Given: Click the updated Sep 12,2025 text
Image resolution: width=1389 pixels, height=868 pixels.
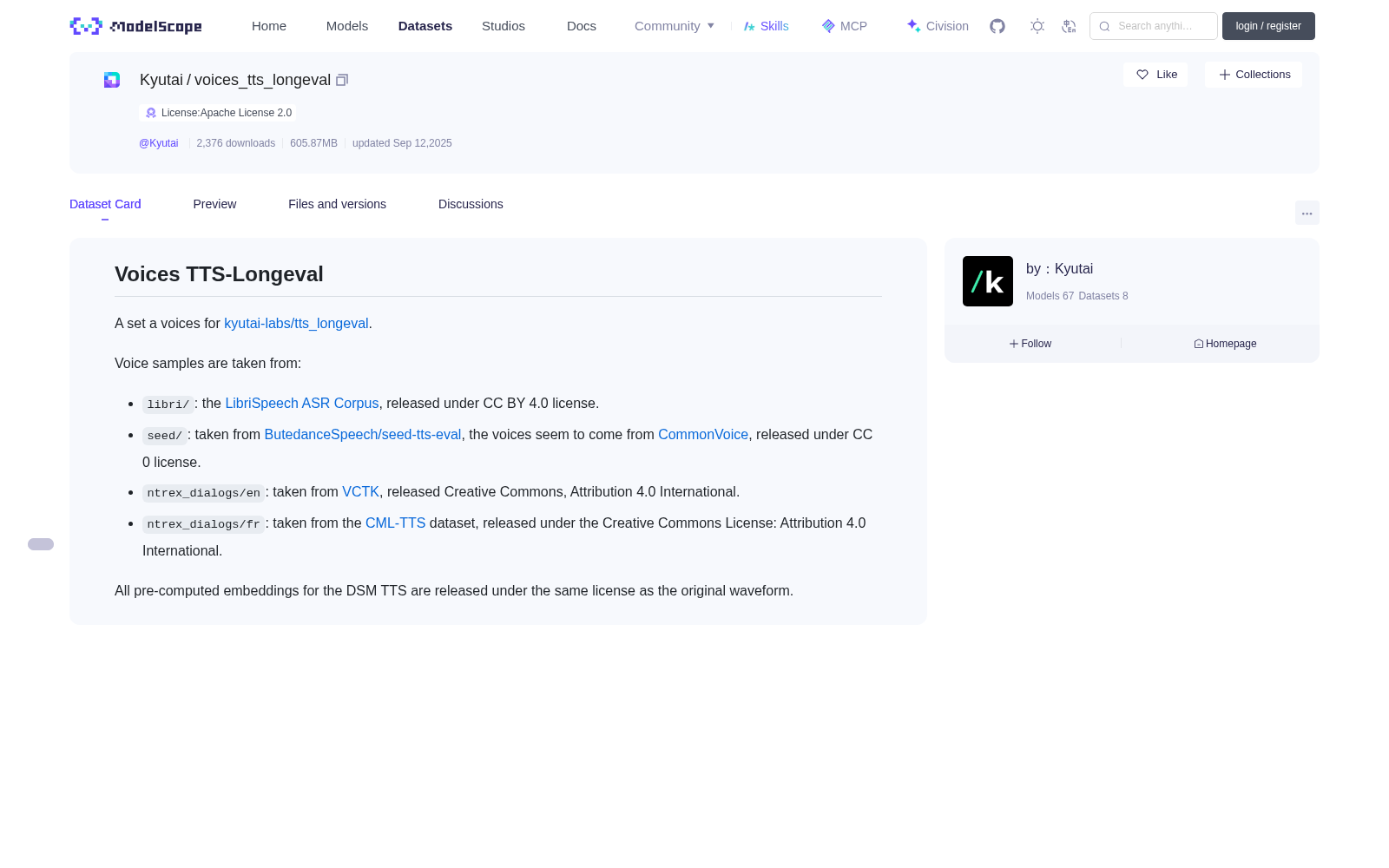Looking at the screenshot, I should click(x=402, y=143).
